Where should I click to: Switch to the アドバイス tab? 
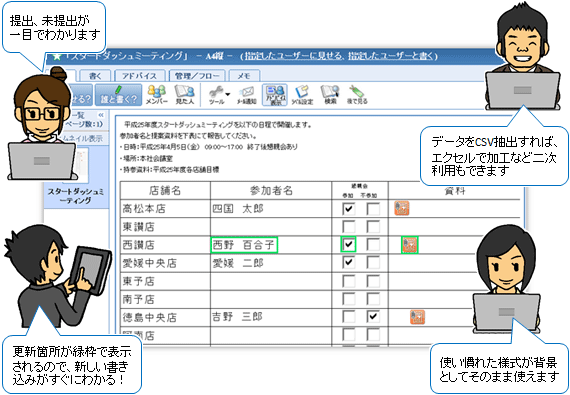140,76
